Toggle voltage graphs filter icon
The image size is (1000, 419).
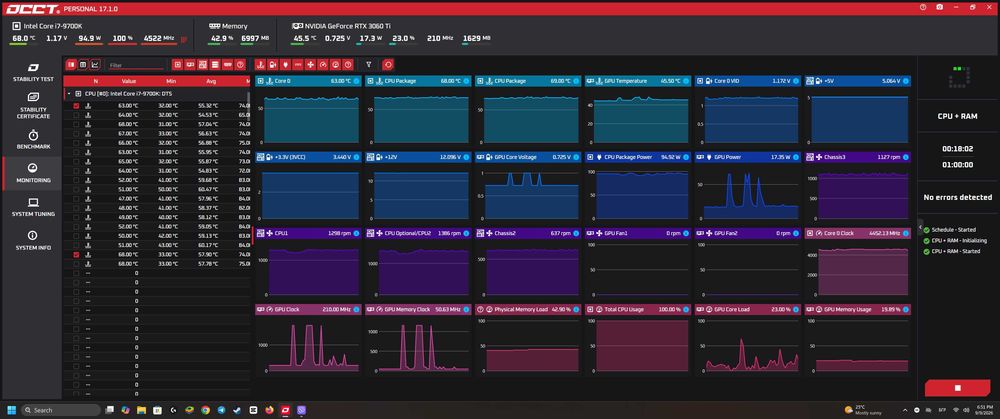coord(272,64)
